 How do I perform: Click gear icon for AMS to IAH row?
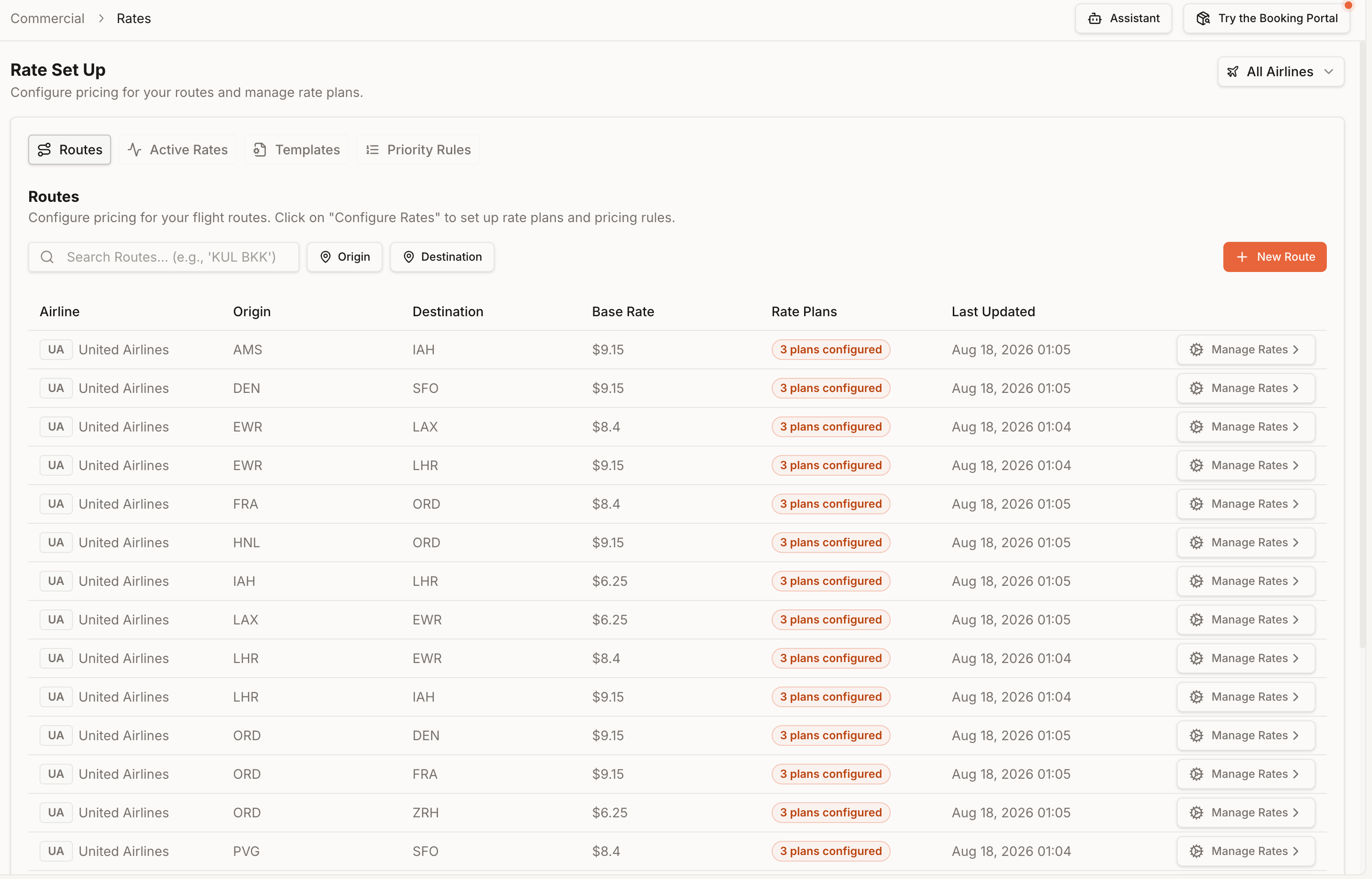pyautogui.click(x=1196, y=349)
